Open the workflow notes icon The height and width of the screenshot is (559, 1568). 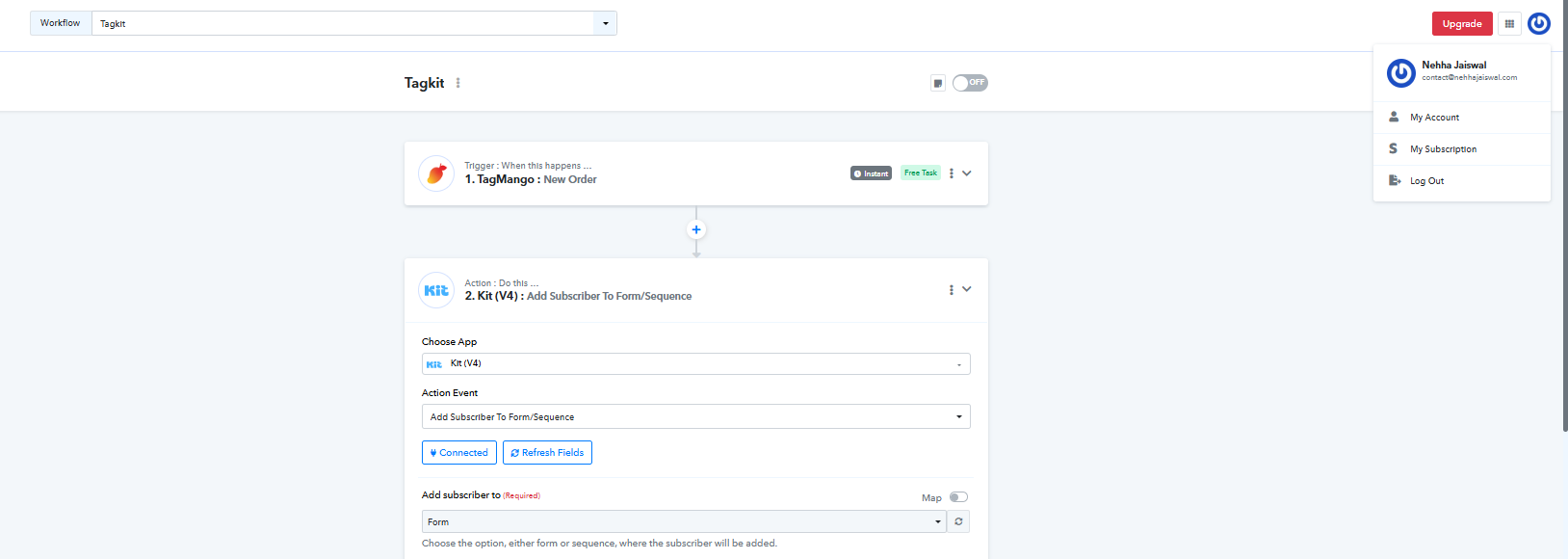(x=938, y=83)
